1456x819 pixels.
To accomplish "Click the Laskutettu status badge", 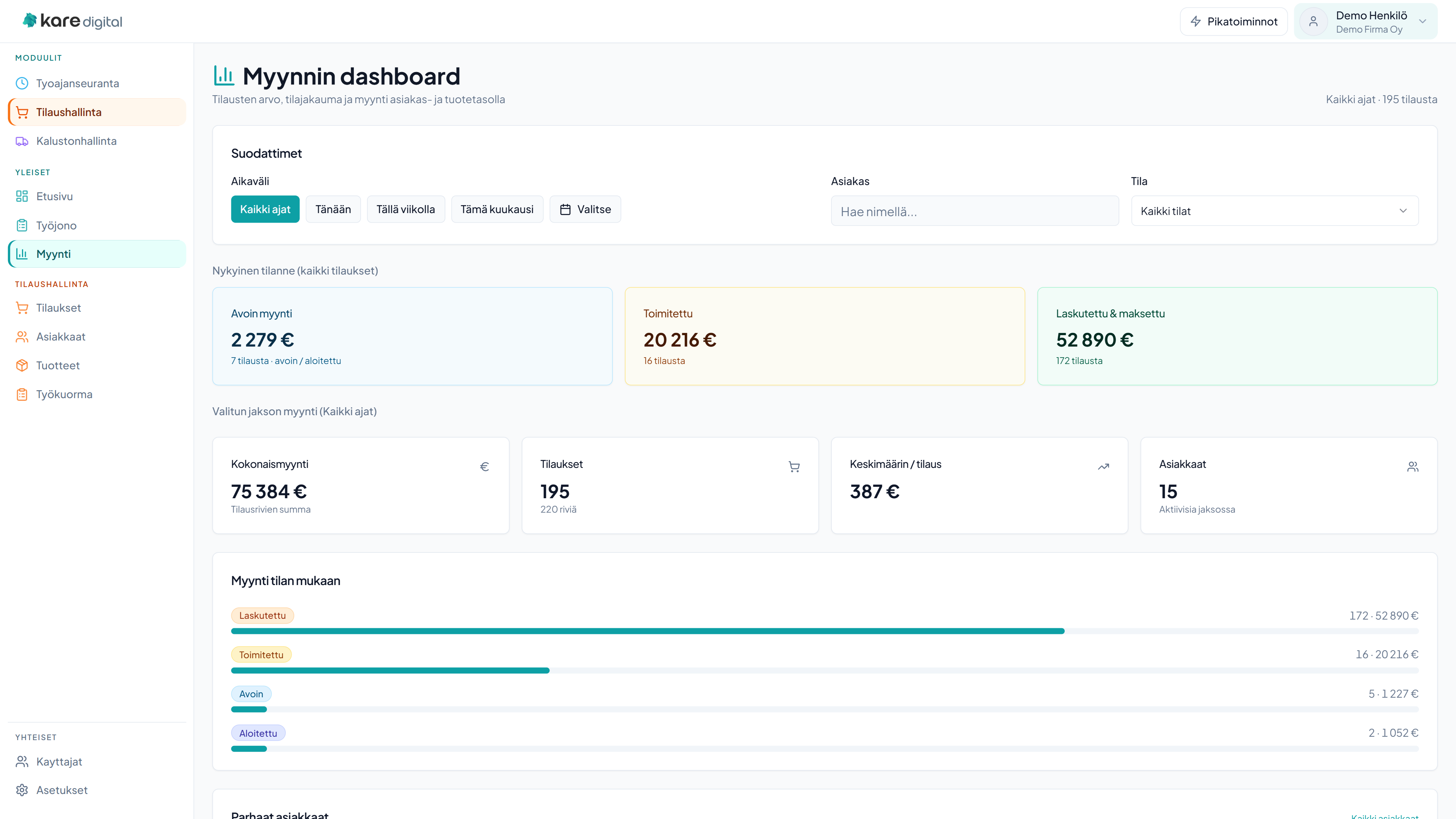I will [262, 615].
